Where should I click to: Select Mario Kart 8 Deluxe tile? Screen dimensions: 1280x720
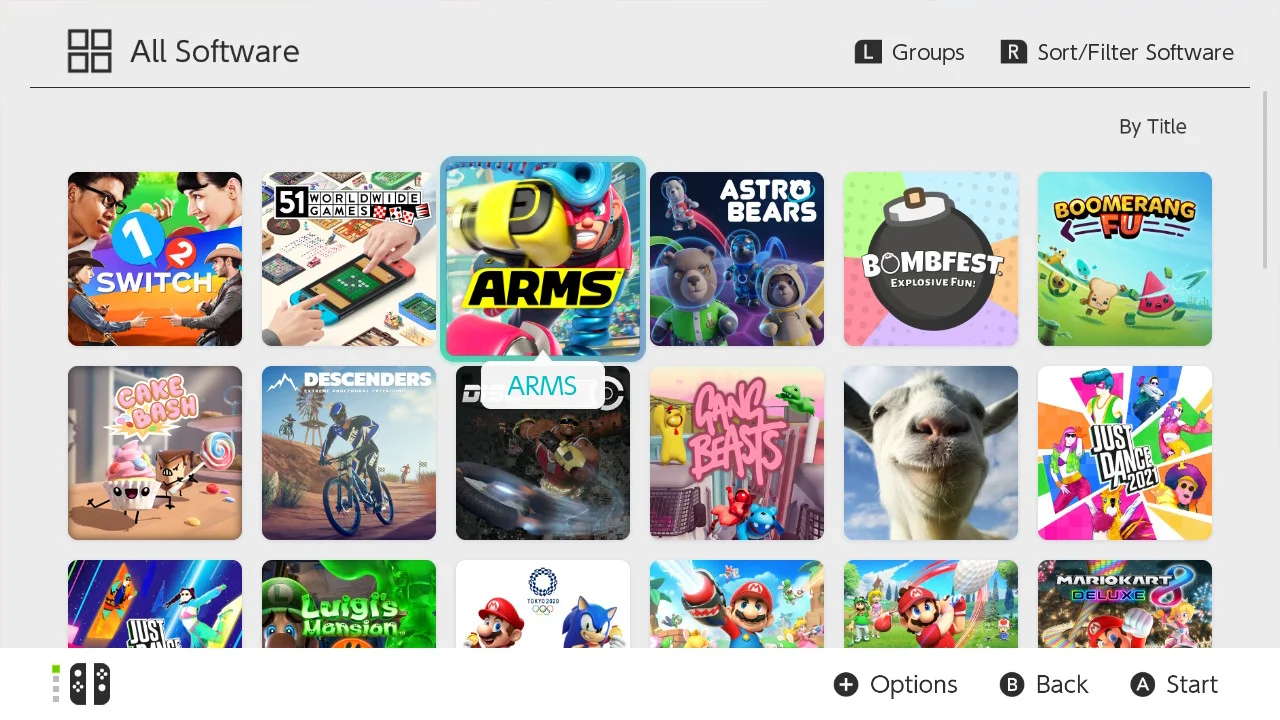coord(1125,604)
